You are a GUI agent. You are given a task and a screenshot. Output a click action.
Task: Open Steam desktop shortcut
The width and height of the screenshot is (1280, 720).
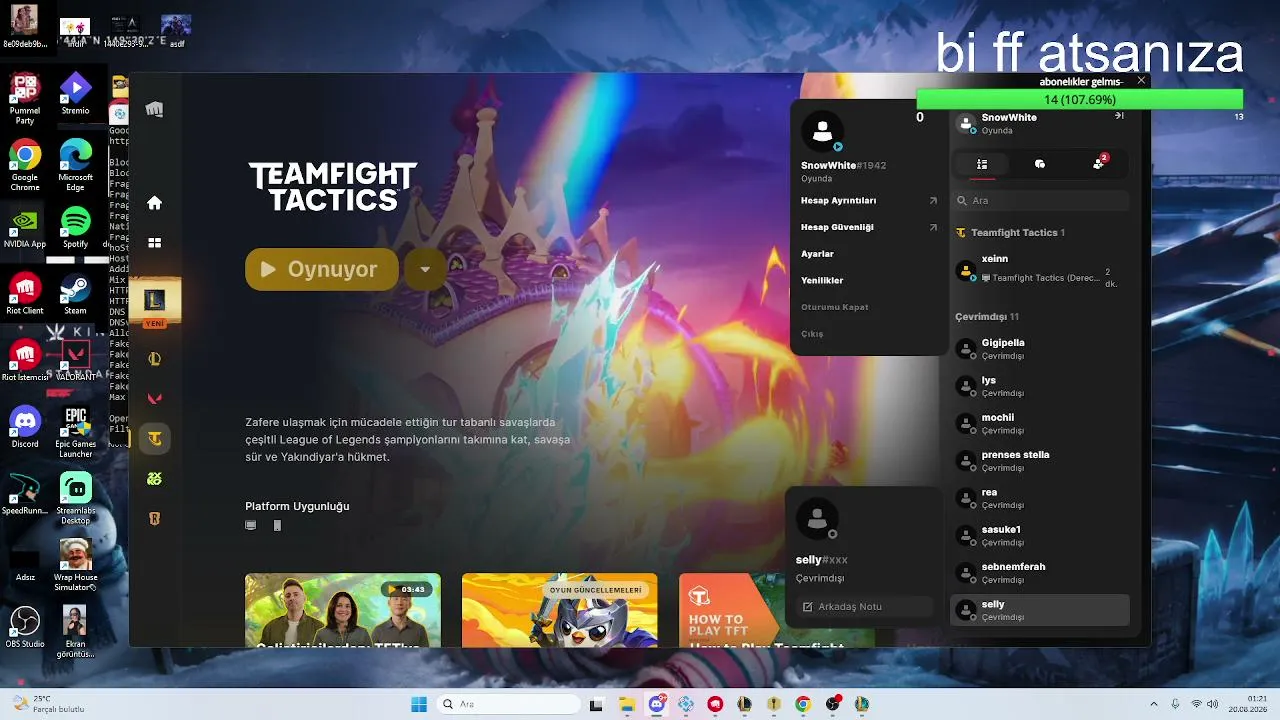click(x=76, y=295)
